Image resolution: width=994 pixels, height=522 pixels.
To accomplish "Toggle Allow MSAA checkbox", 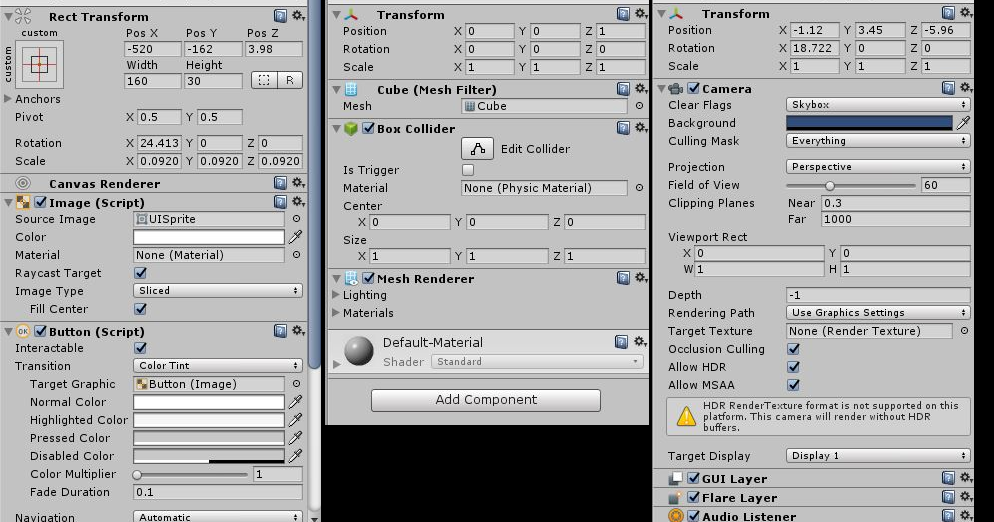I will pos(793,385).
